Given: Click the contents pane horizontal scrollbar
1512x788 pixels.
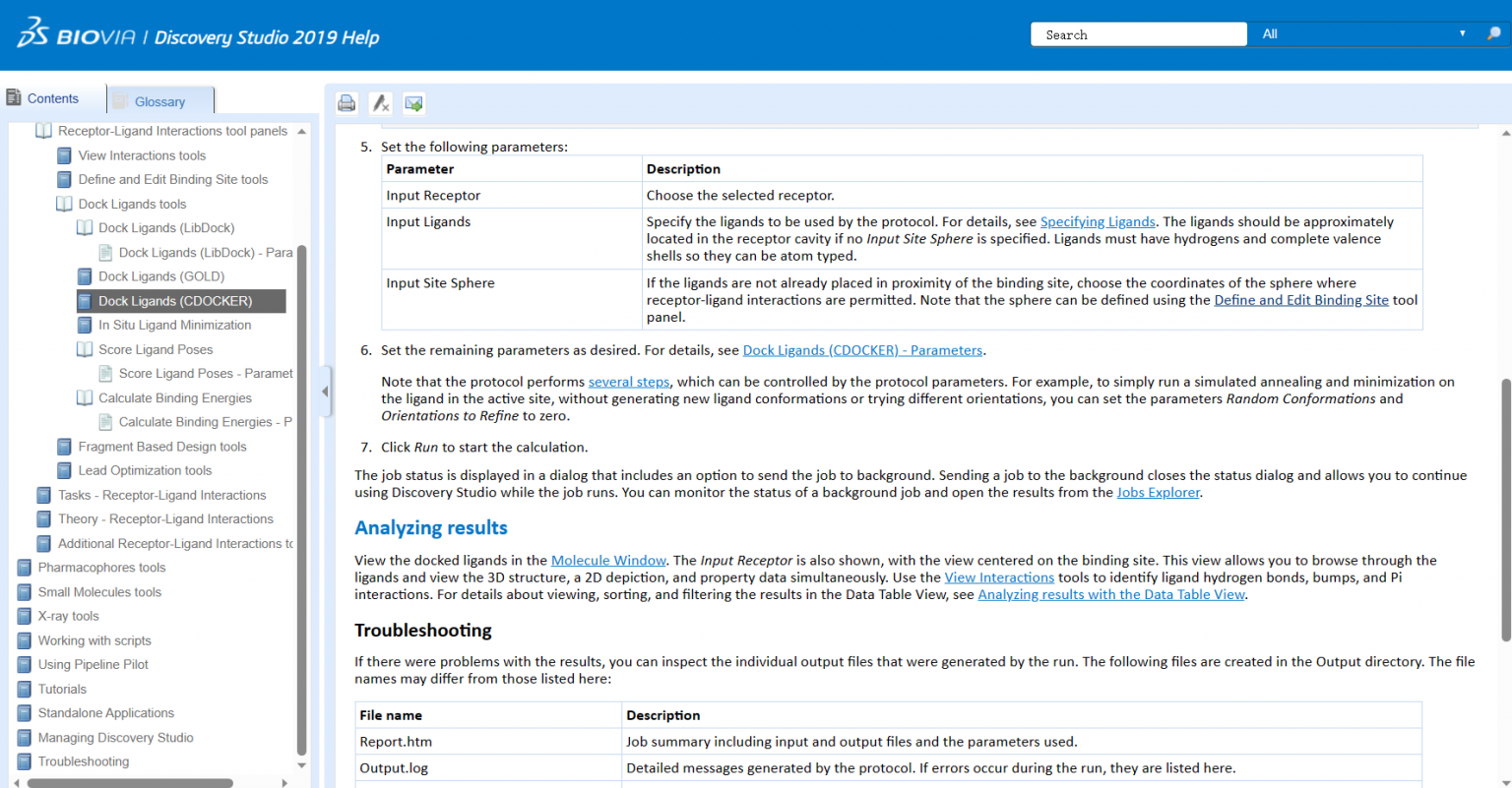Looking at the screenshot, I should click(x=130, y=783).
